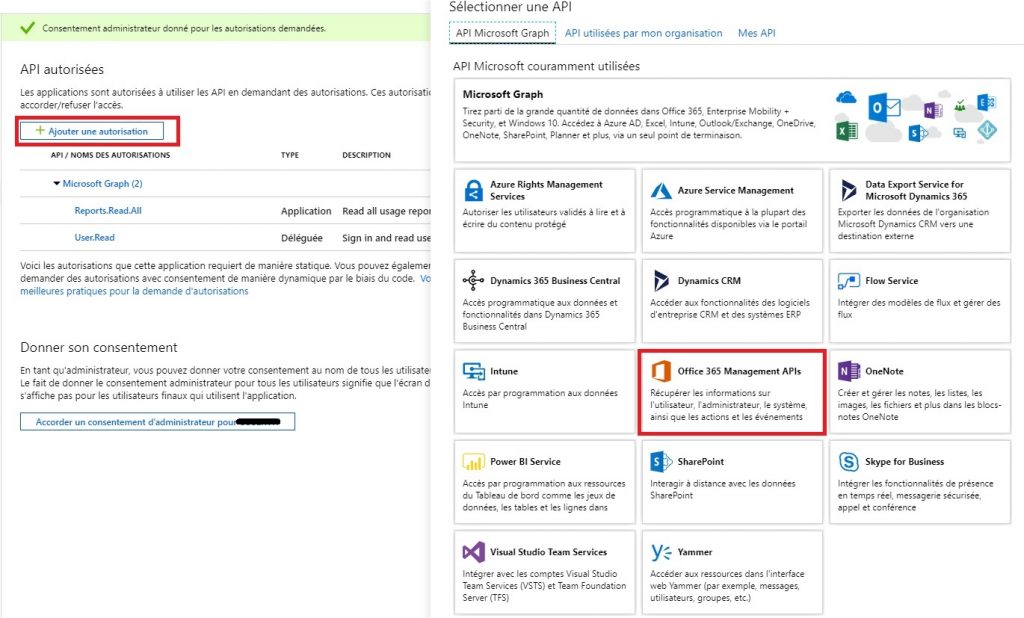Click the DESCRIPTION column header

366,155
